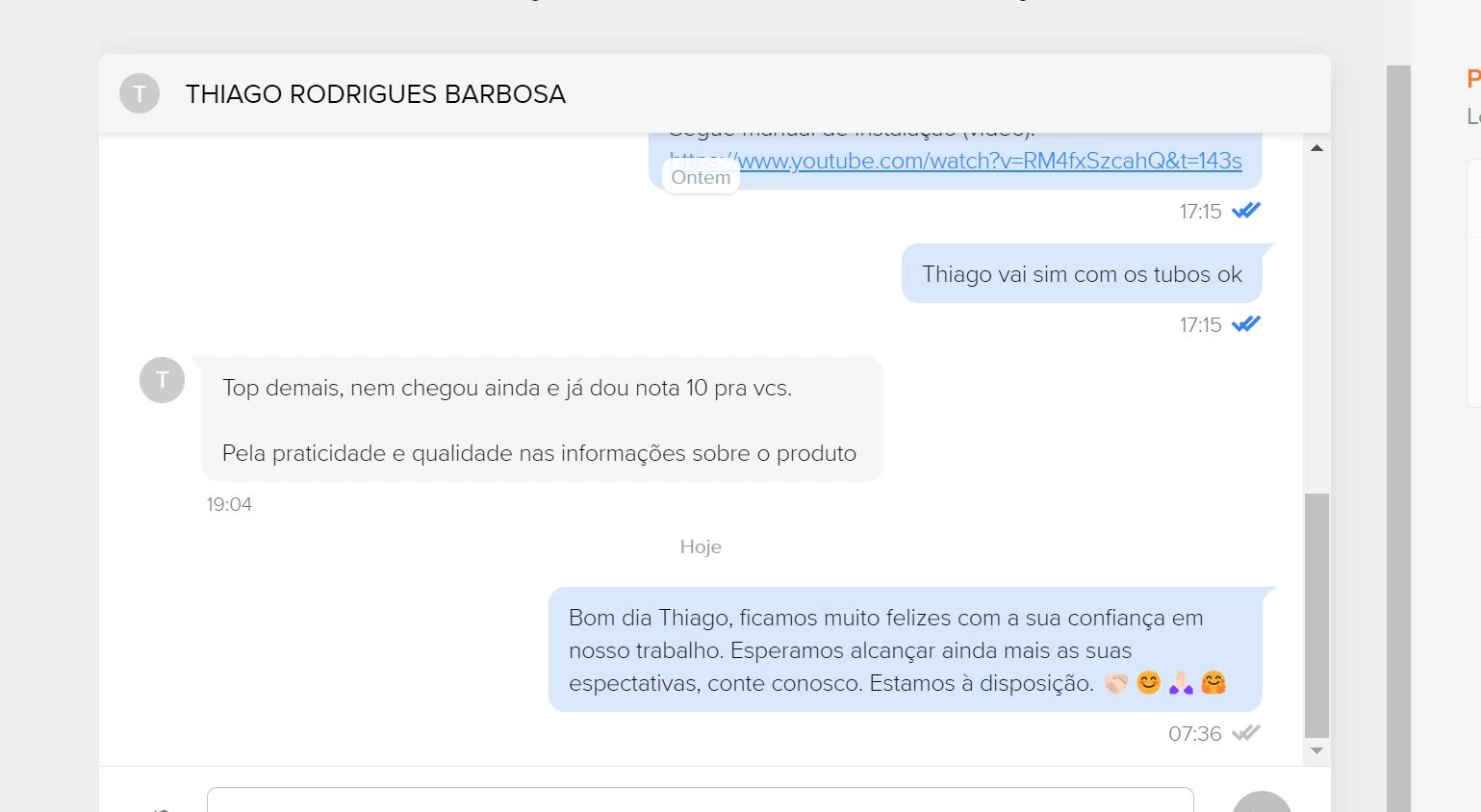Click the 'Top demais' received message bubble
This screenshot has width=1481, height=812.
[543, 419]
